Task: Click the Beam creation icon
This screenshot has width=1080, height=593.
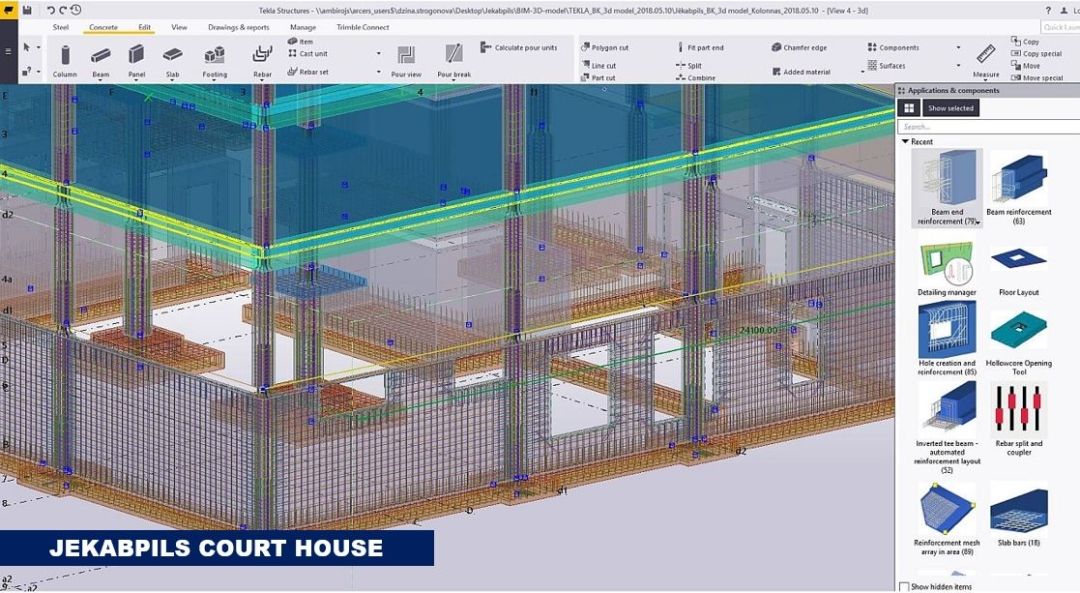Action: pyautogui.click(x=101, y=58)
